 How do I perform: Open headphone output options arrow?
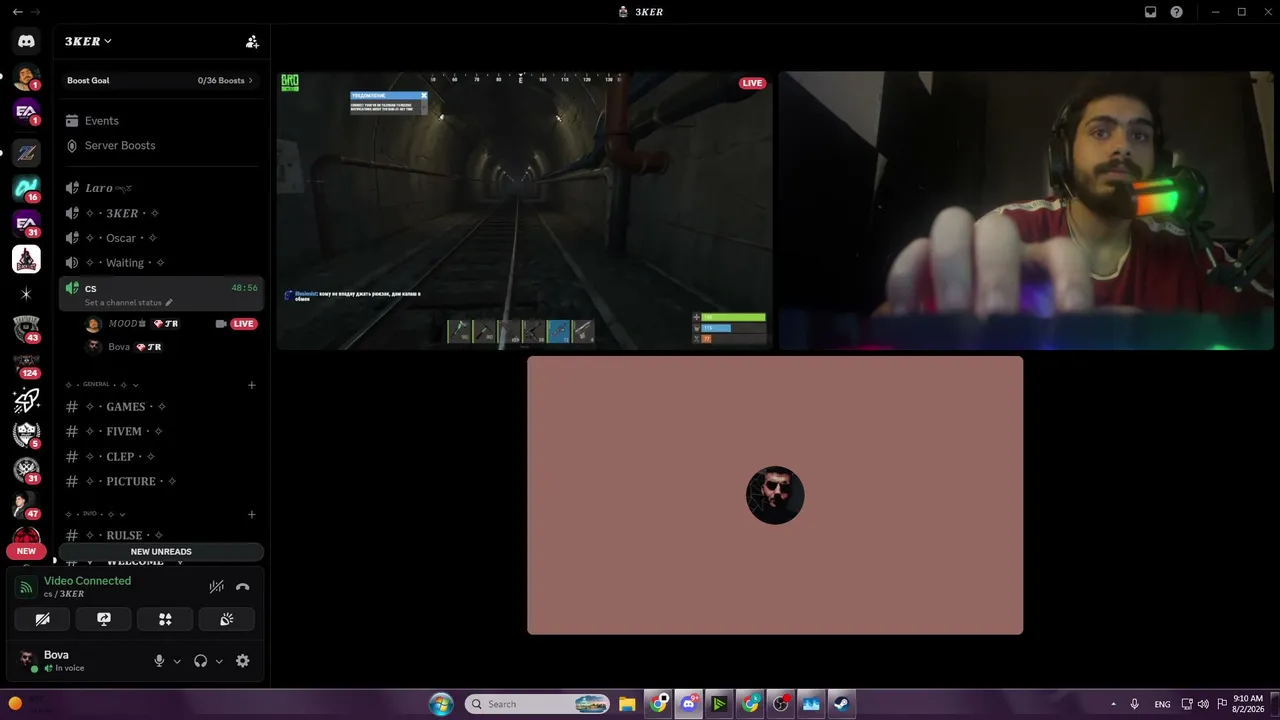tap(219, 661)
